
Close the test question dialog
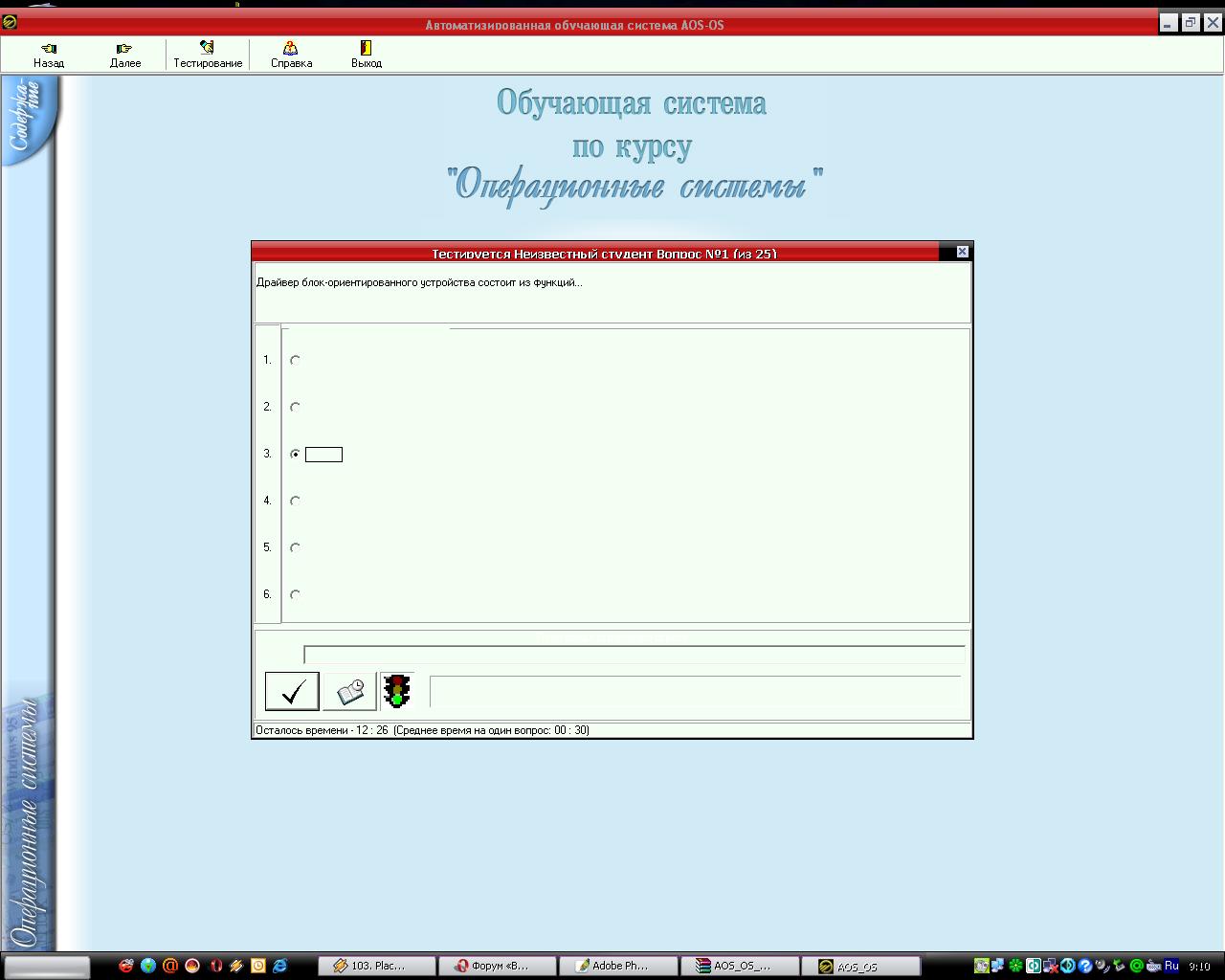coord(963,252)
